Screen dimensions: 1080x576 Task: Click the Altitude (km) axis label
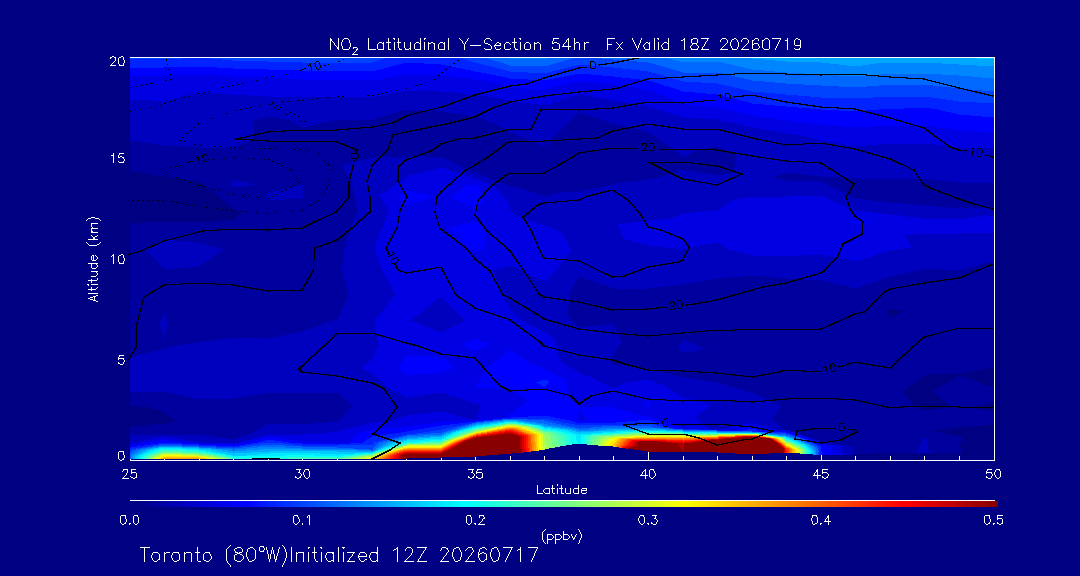[x=93, y=260]
